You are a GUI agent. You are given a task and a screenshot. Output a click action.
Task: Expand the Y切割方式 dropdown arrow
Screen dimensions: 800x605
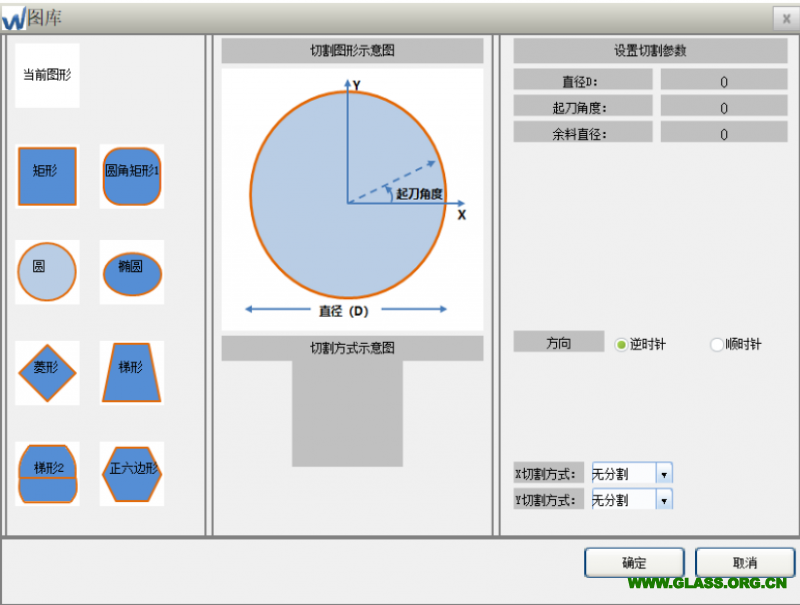664,499
